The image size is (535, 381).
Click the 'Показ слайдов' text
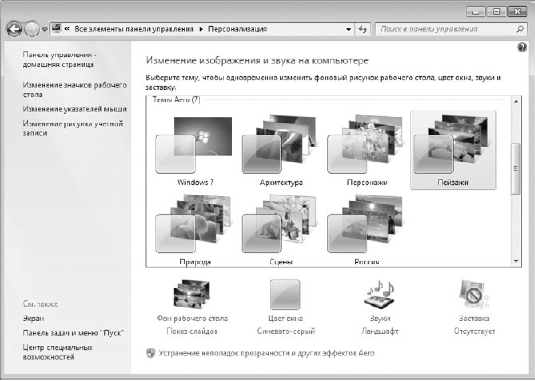click(192, 331)
